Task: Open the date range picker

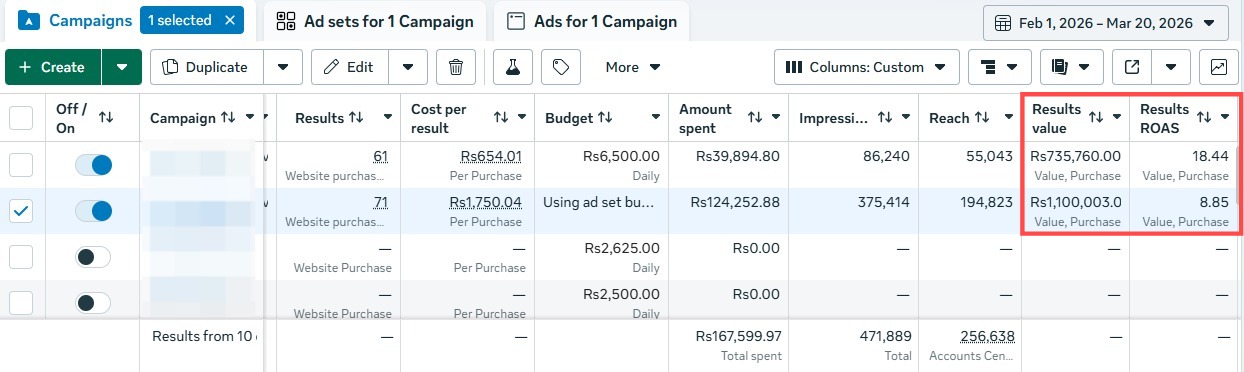Action: click(x=1106, y=22)
